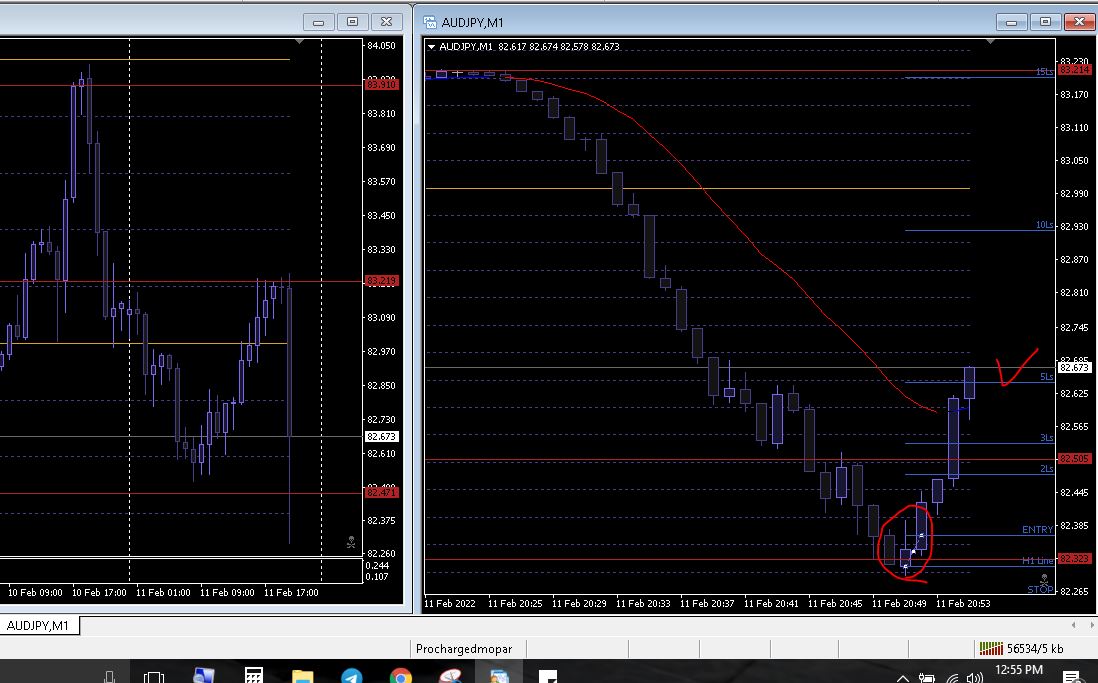Open the AUDJPY,M1 chart window system icon
The height and width of the screenshot is (683, 1098).
click(430, 22)
